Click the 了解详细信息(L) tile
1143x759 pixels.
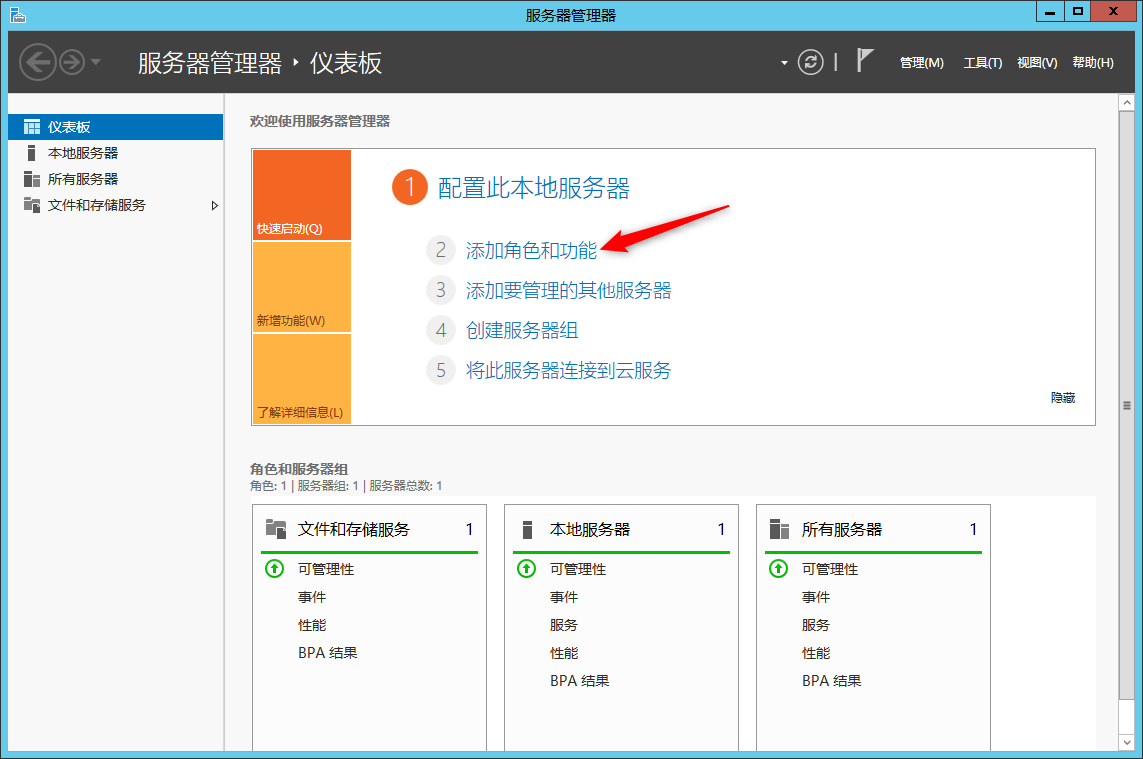point(302,378)
